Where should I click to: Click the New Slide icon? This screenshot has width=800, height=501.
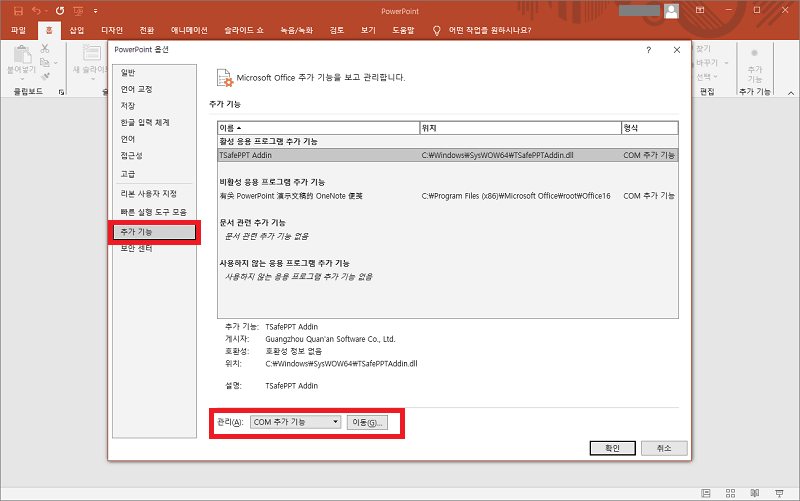click(92, 54)
